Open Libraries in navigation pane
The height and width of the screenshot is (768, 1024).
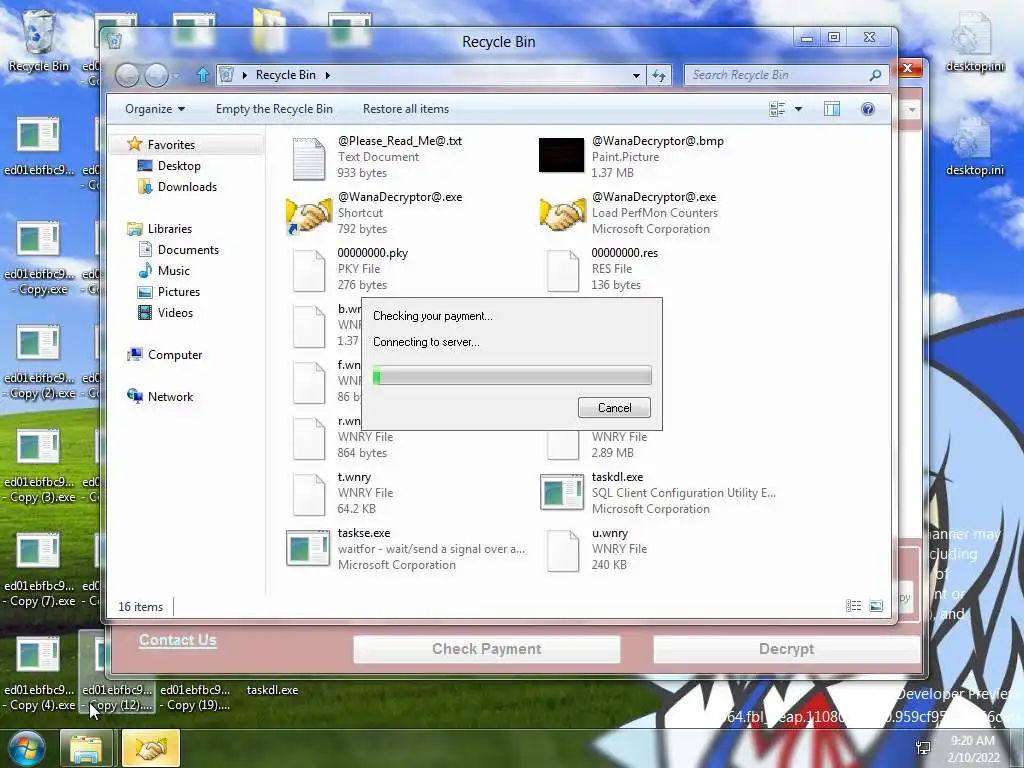point(169,229)
